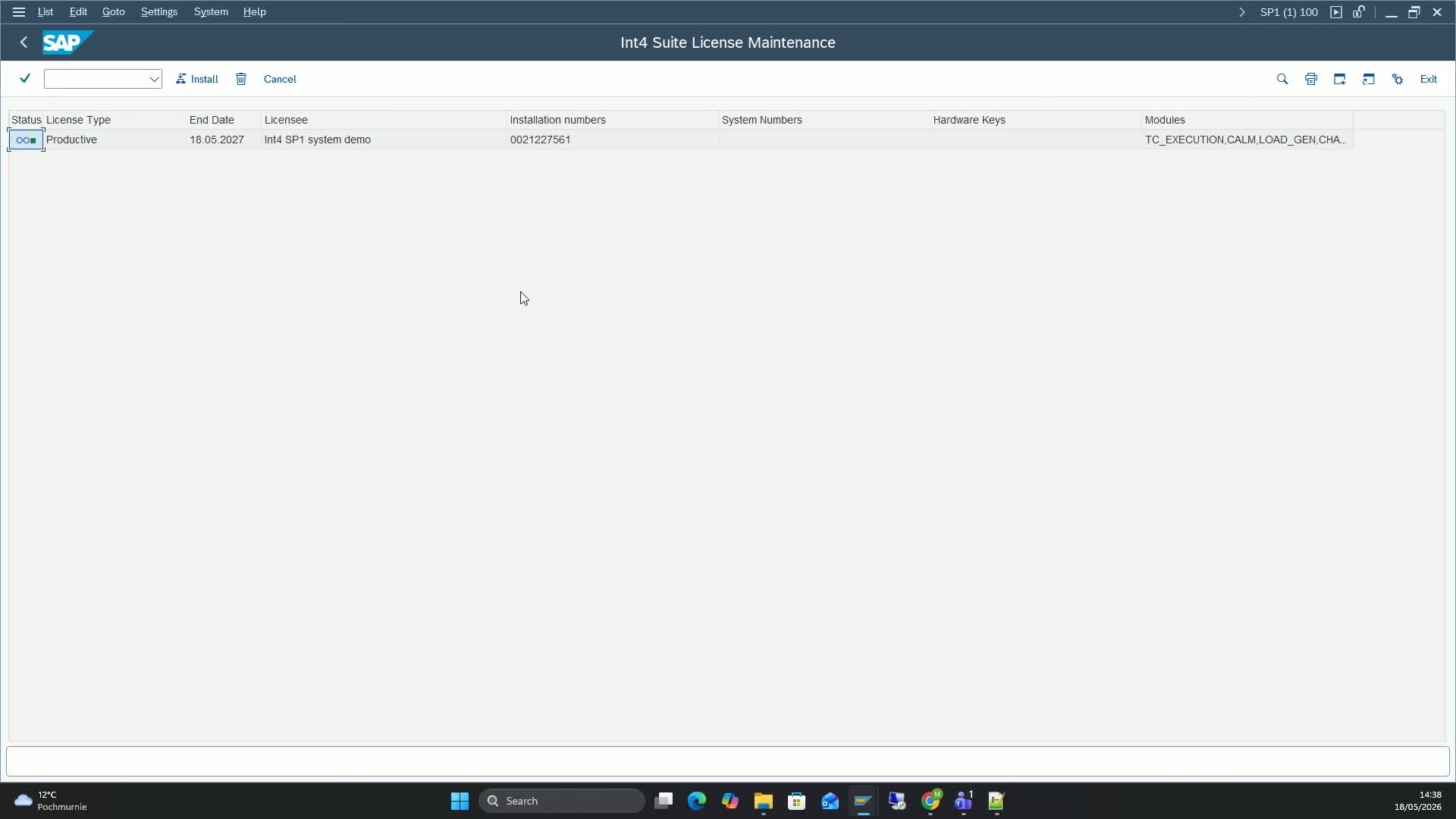1456x819 pixels.
Task: Click the trash delete icon
Action: tap(241, 79)
